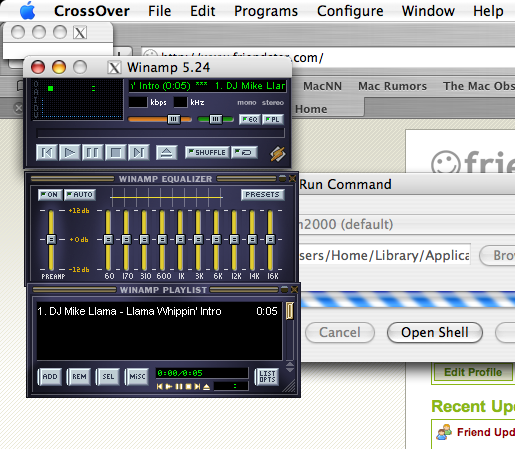The width and height of the screenshot is (515, 449).
Task: Click the playlist scrollbar handle
Action: click(x=290, y=311)
